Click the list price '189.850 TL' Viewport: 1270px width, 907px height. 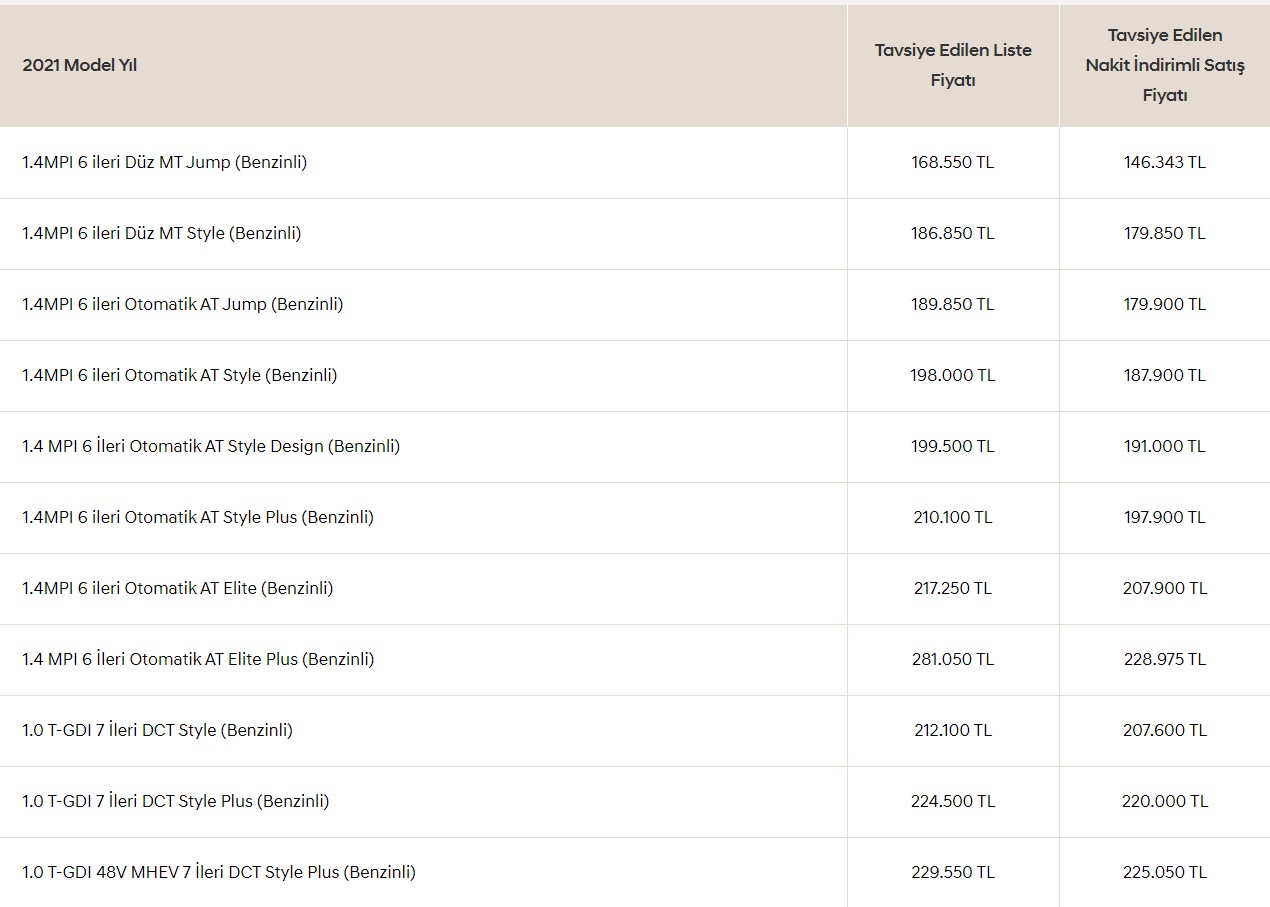953,304
